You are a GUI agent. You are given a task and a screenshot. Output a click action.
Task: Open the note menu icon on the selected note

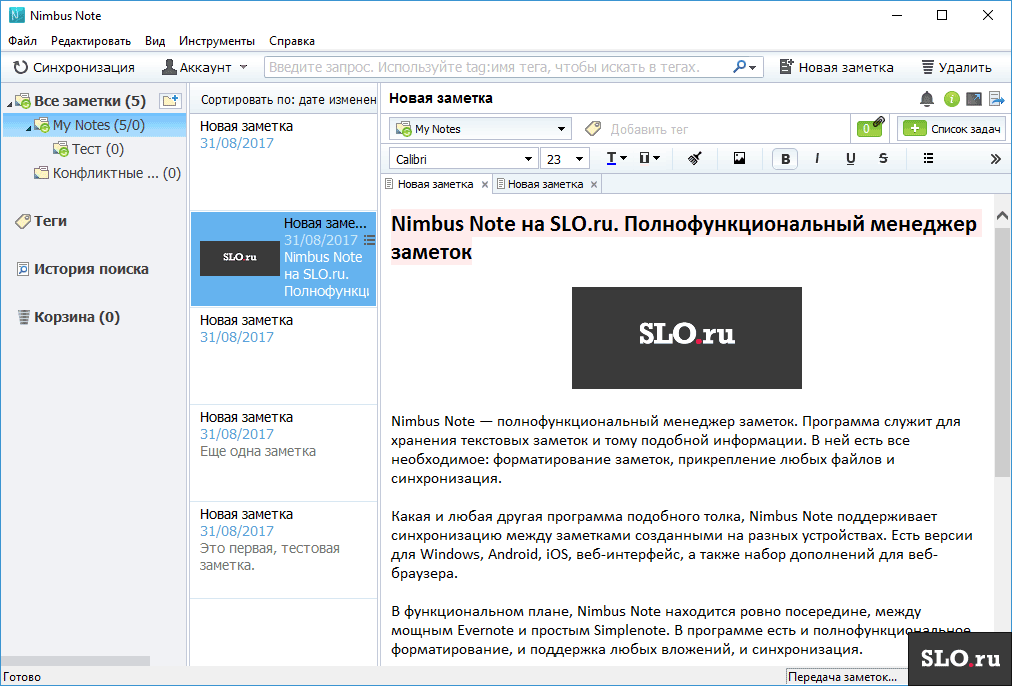369,240
